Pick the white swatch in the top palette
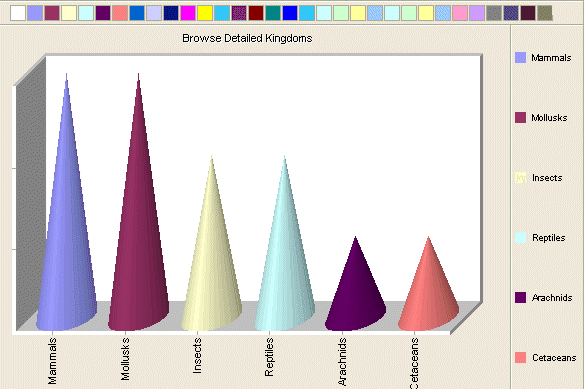Image resolution: width=585 pixels, height=389 pixels. click(x=18, y=13)
